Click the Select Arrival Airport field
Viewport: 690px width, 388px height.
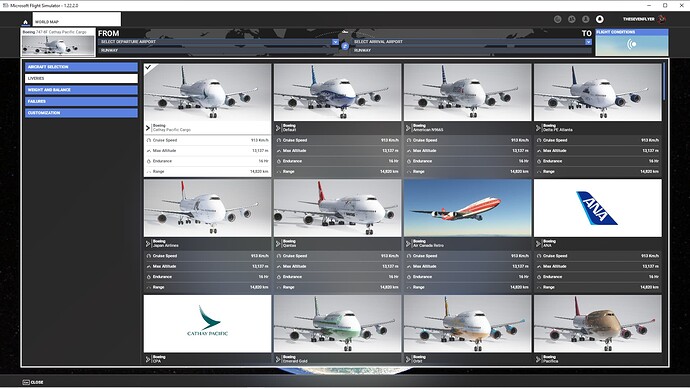[471, 42]
